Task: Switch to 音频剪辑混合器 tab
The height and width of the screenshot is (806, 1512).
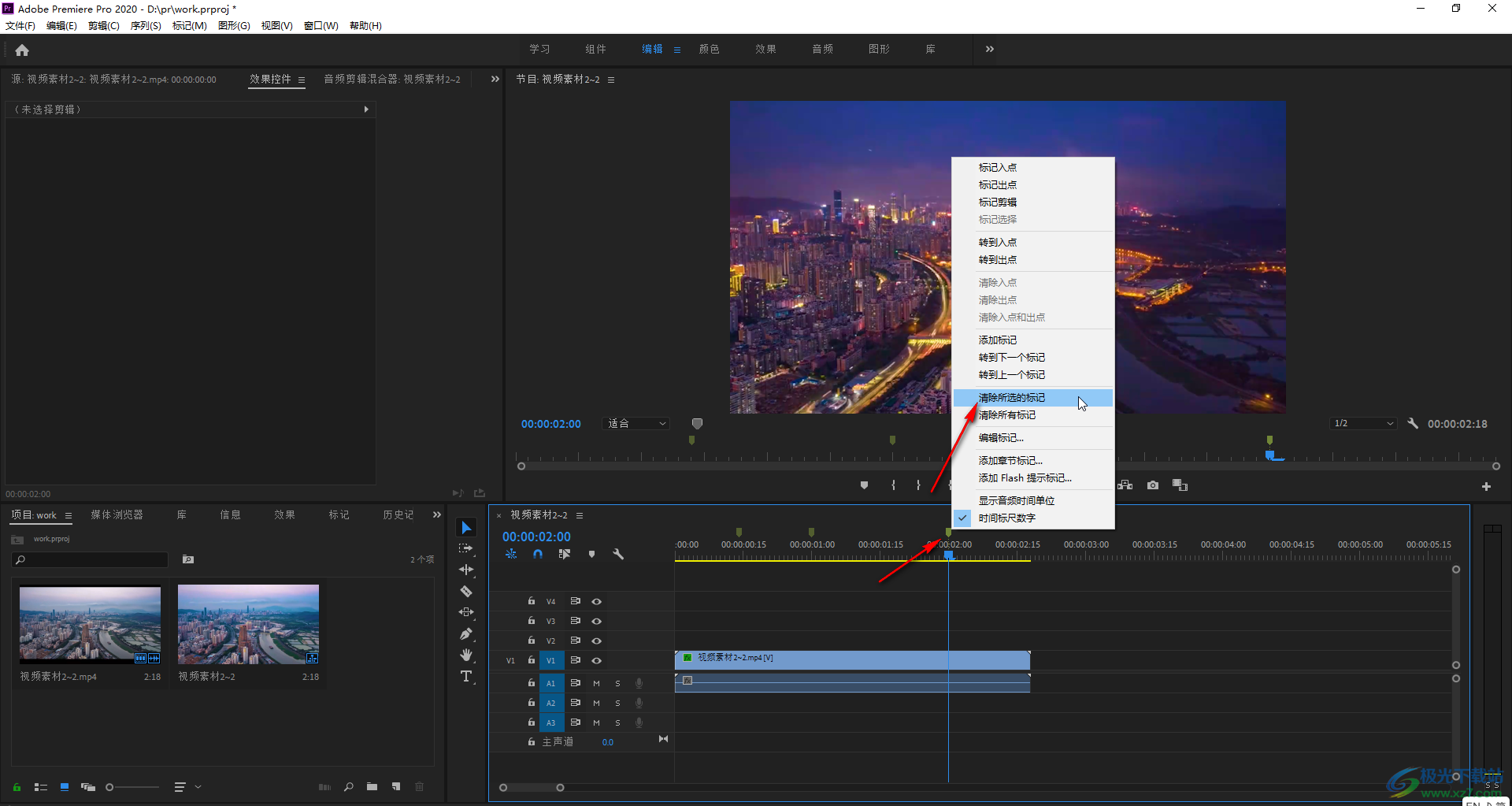Action: tap(392, 79)
